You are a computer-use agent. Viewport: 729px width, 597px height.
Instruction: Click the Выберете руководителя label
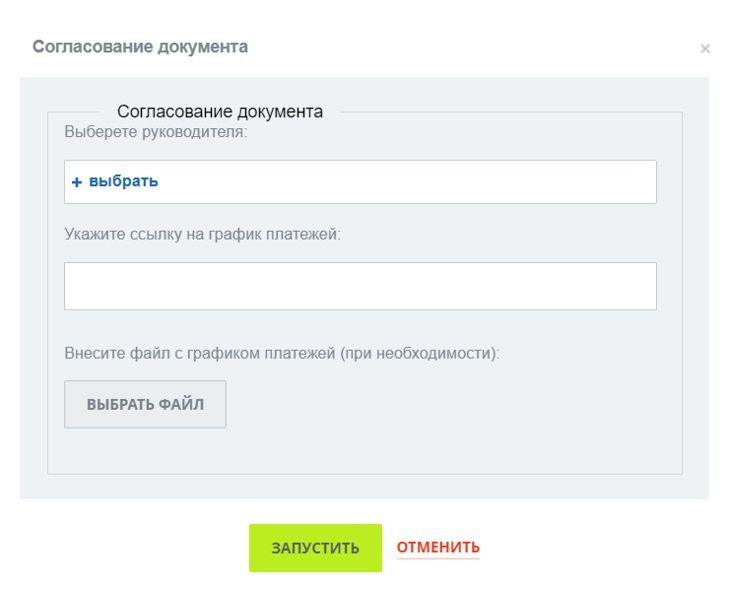coord(155,132)
